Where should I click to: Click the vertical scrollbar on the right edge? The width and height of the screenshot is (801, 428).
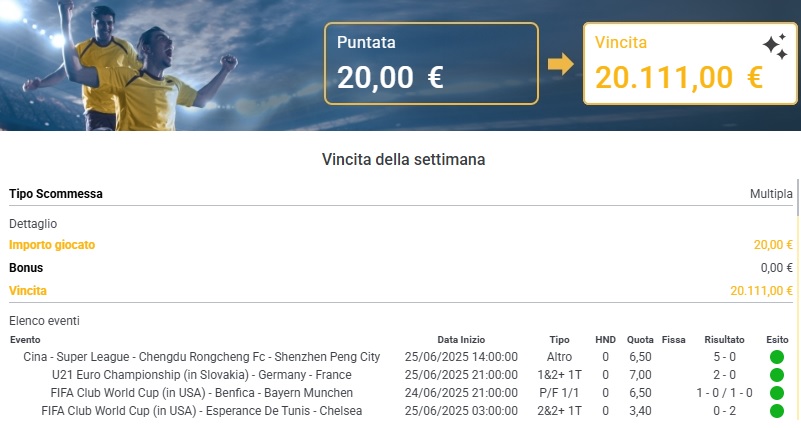797,197
